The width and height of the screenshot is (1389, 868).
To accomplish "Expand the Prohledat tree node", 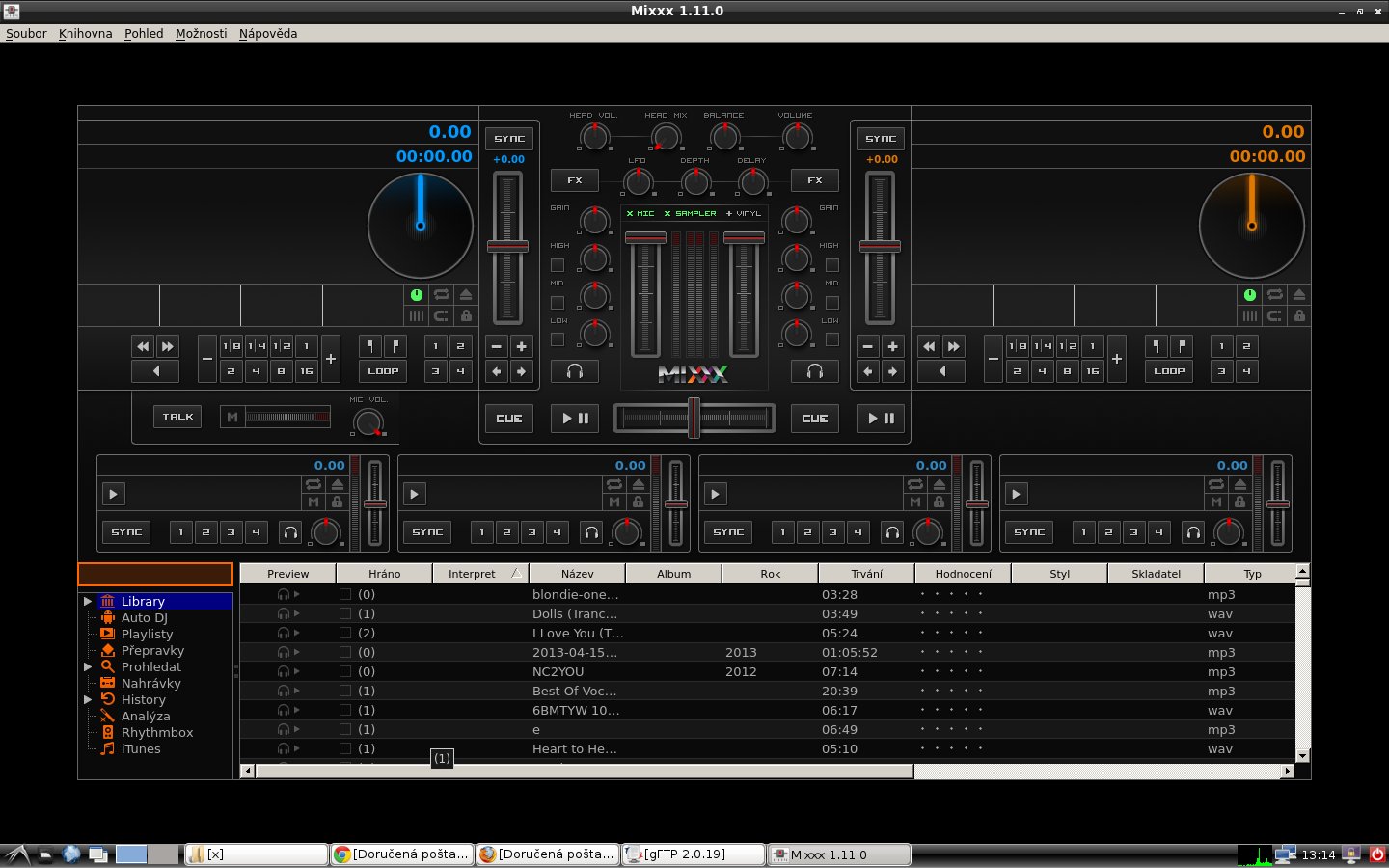I will pos(88,667).
